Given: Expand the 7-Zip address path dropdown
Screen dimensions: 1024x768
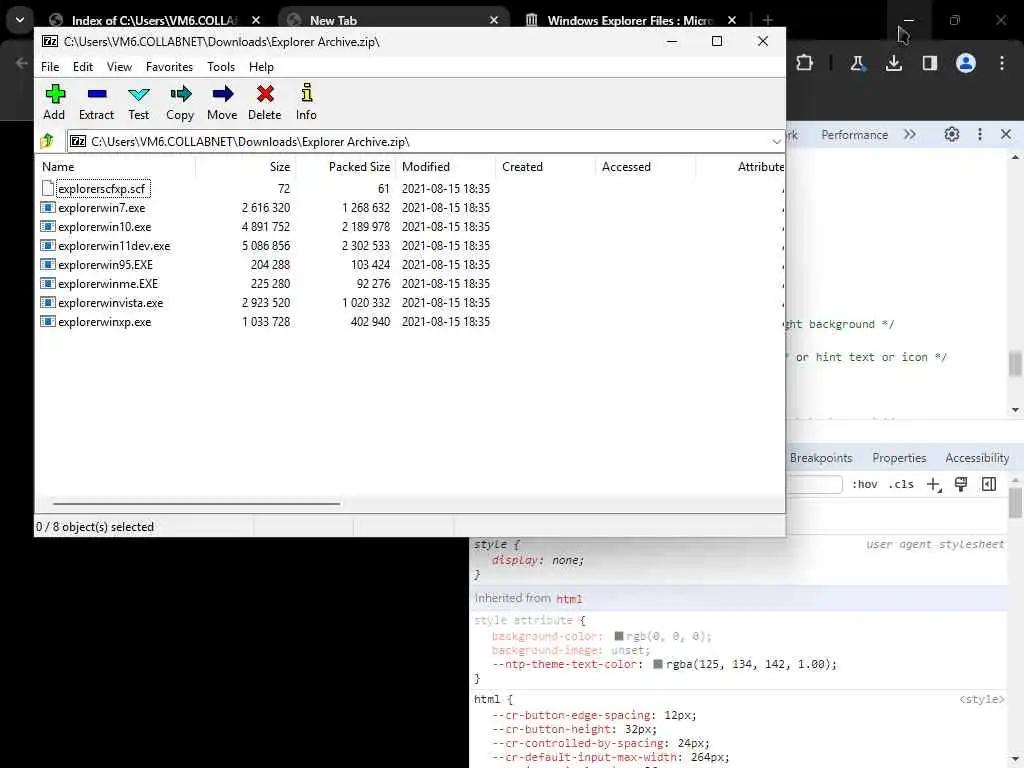Looking at the screenshot, I should [x=776, y=142].
